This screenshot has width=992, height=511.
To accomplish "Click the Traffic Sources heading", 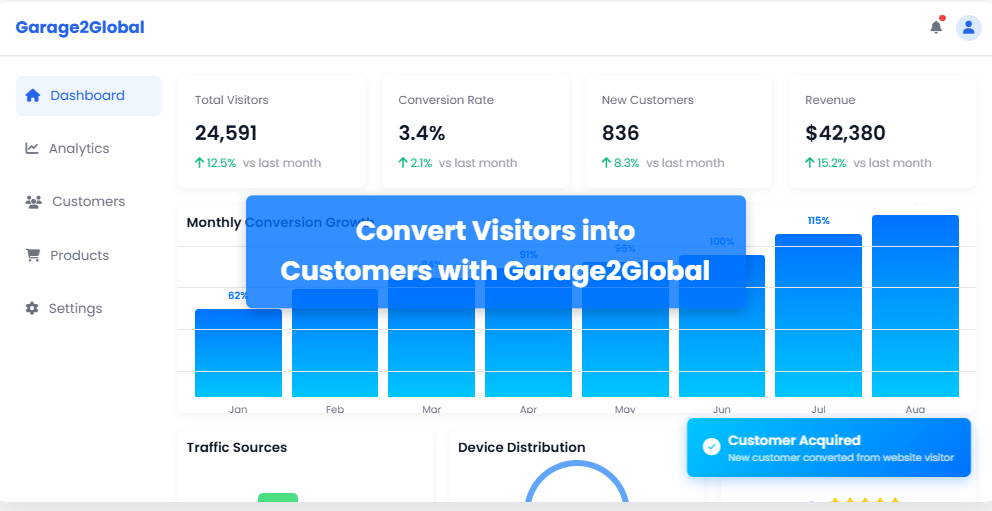I will coord(237,447).
